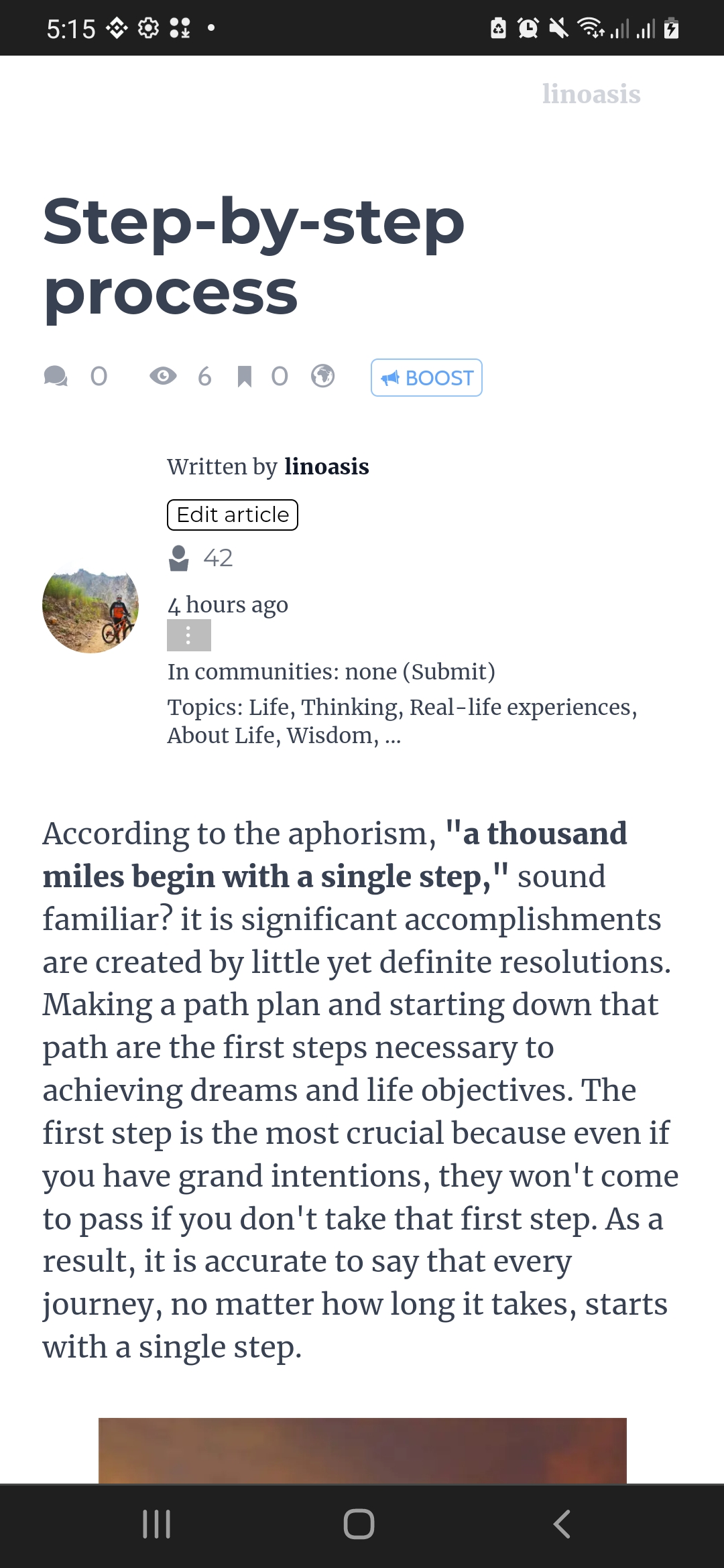Tap the globe visibility icon
724x1568 pixels.
click(323, 376)
